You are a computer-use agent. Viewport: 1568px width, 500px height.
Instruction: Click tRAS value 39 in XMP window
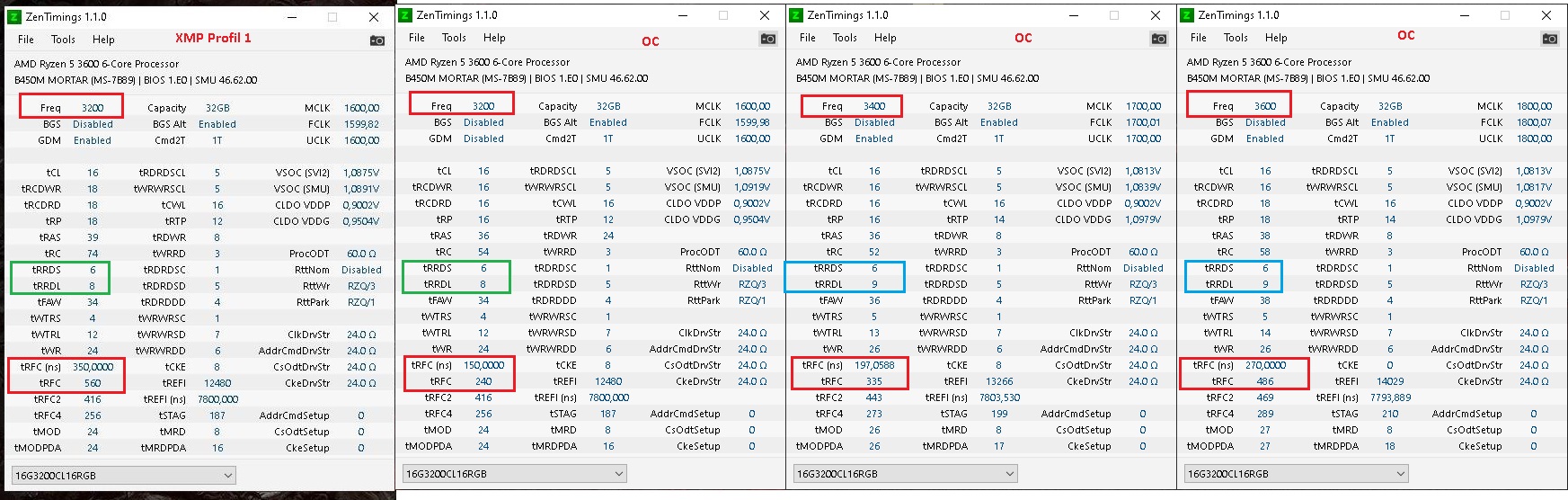click(x=93, y=237)
